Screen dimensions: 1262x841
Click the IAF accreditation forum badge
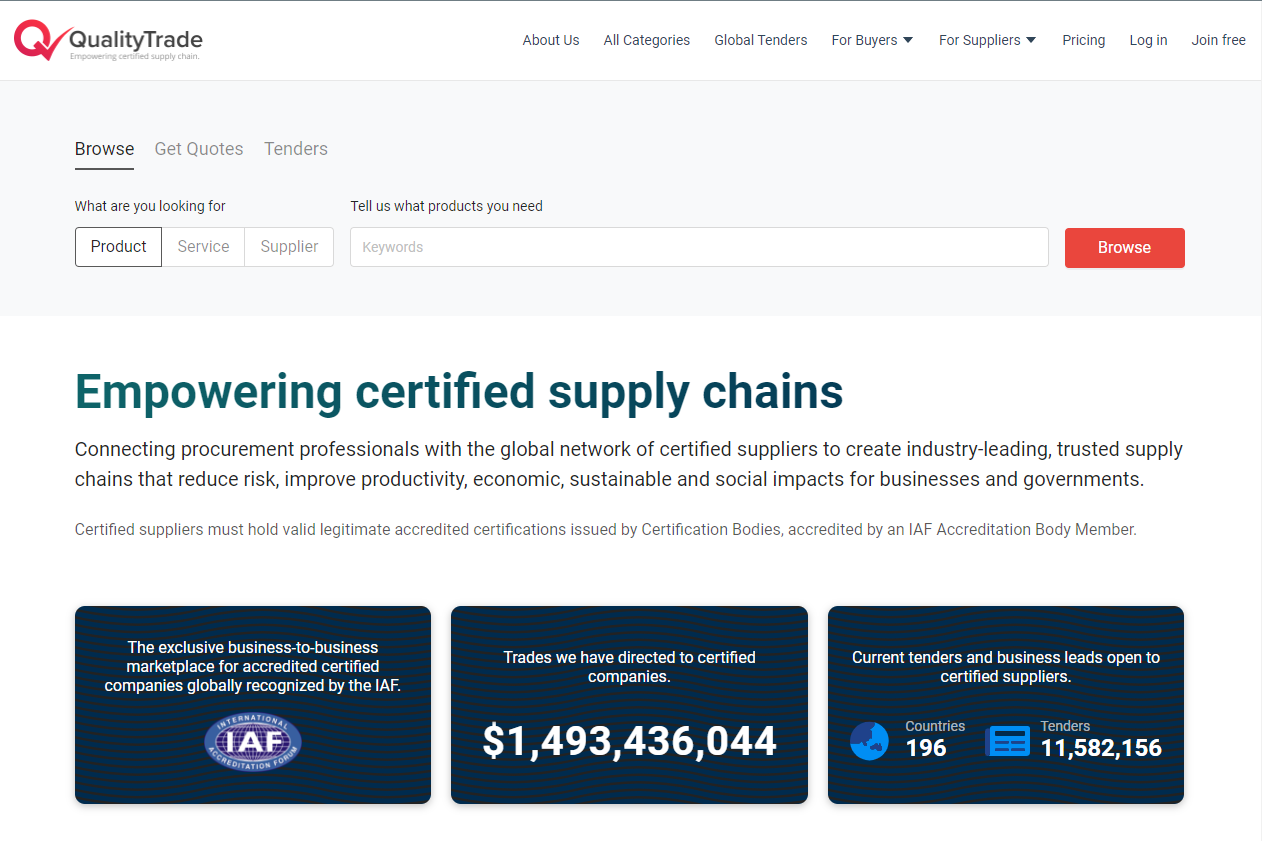pos(253,742)
